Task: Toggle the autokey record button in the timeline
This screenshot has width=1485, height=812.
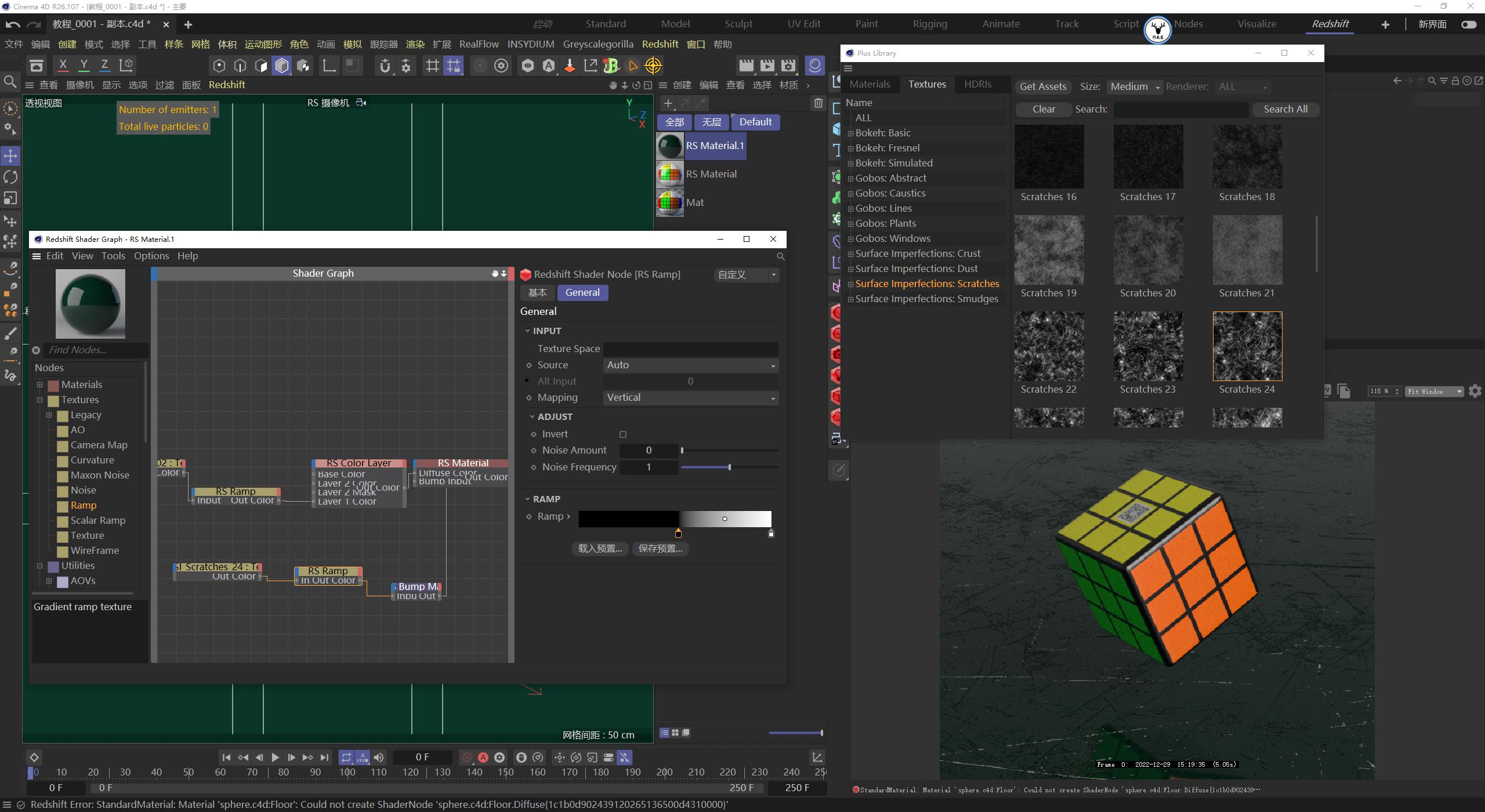Action: (483, 757)
